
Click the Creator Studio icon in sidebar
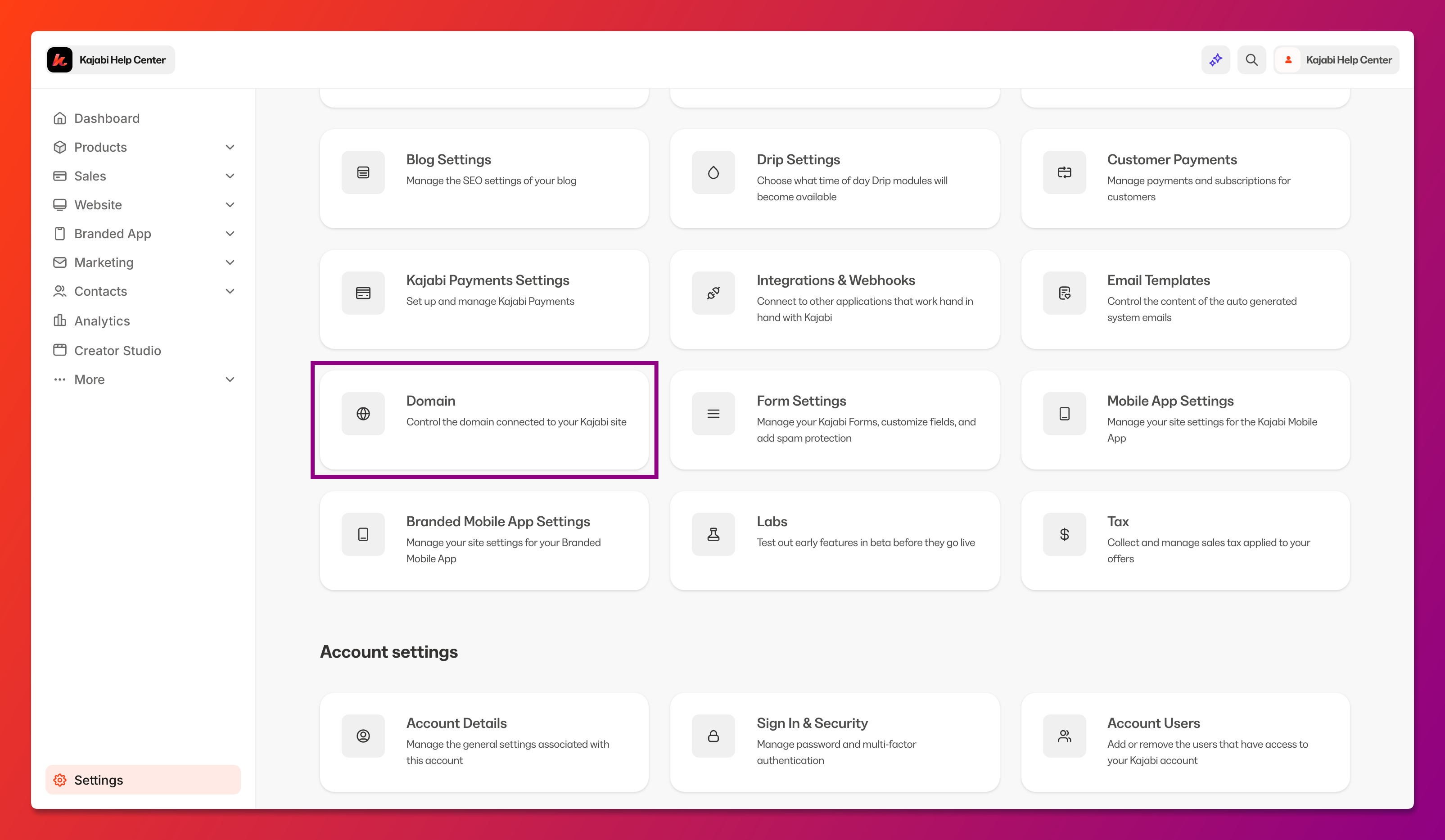pyautogui.click(x=59, y=350)
